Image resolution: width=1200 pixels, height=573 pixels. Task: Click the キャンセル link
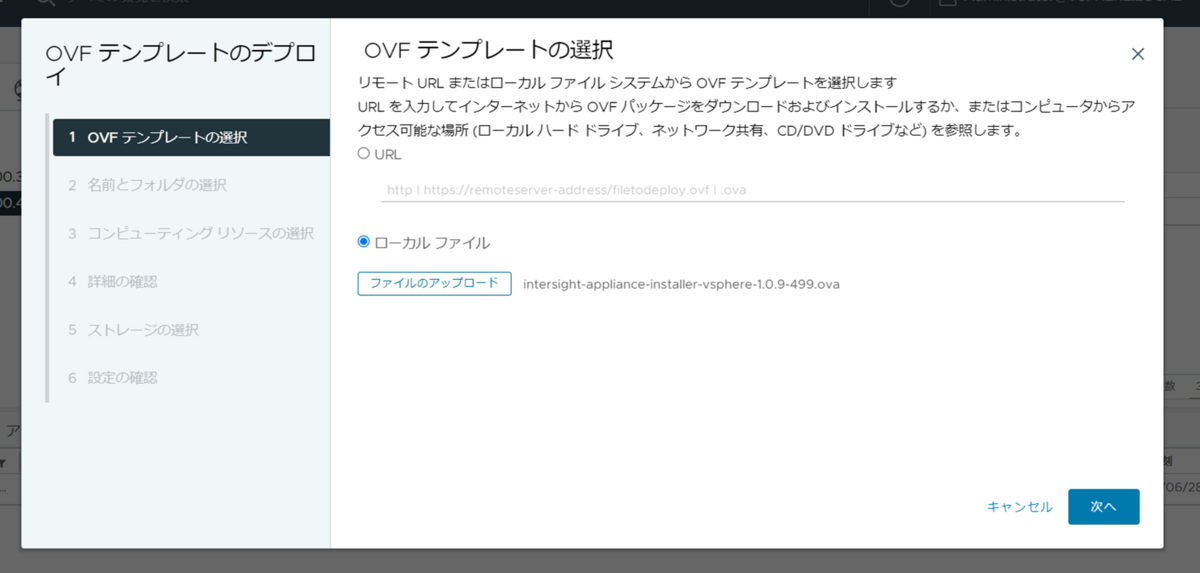(1019, 507)
